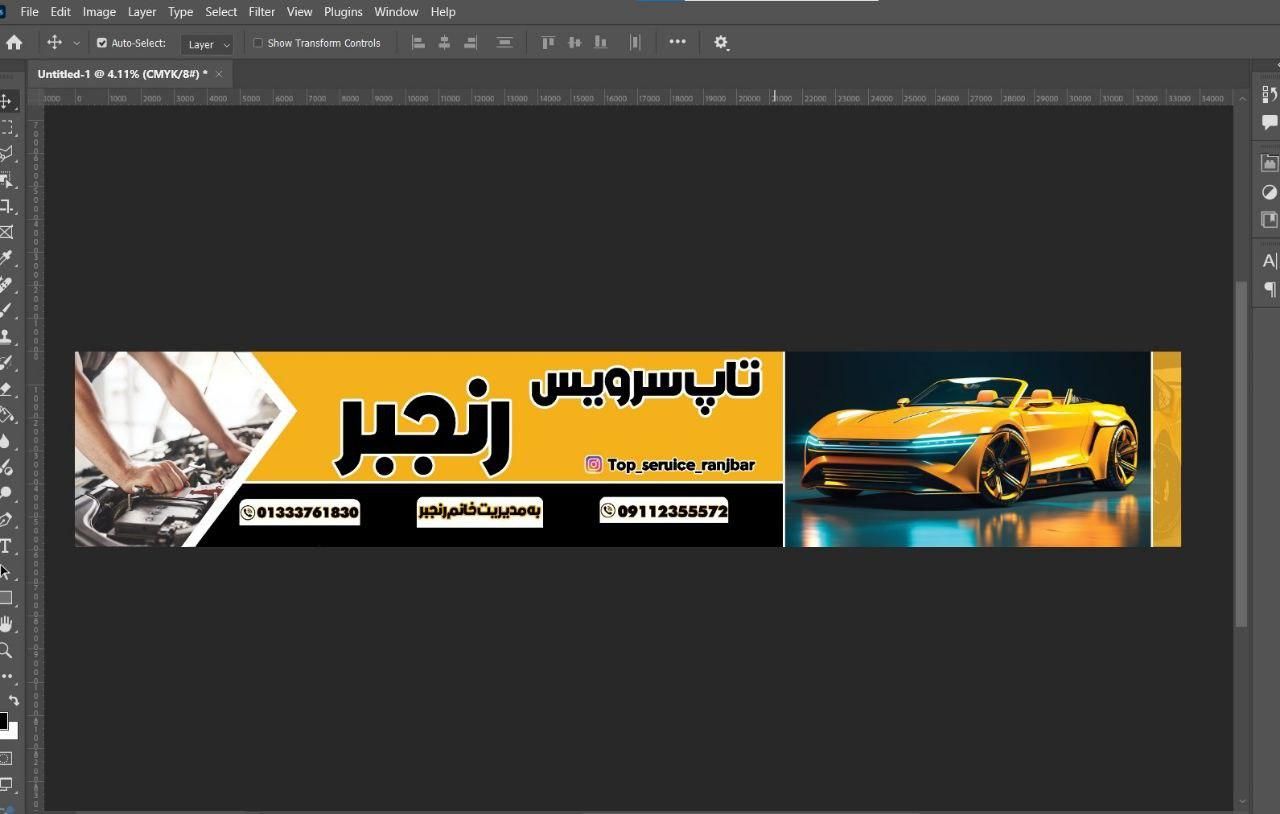Open the Auto-Select Layer dropdown

pyautogui.click(x=207, y=44)
